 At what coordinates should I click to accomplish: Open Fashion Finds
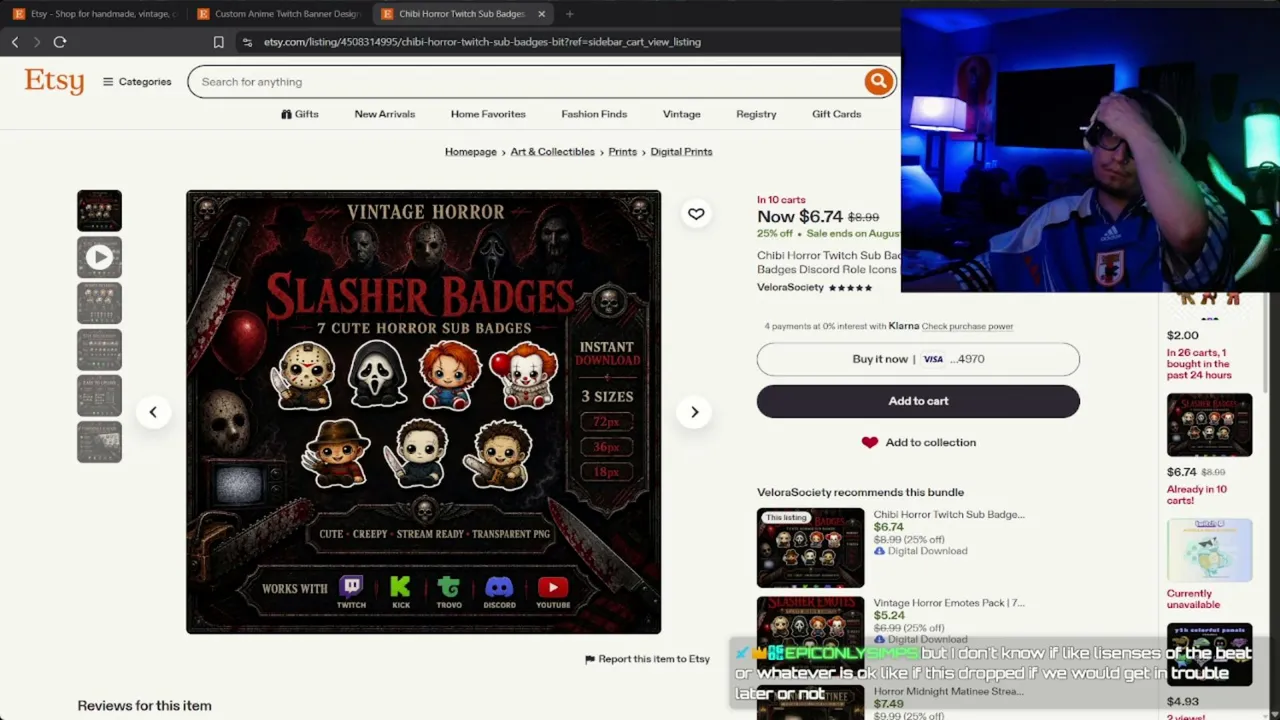594,114
